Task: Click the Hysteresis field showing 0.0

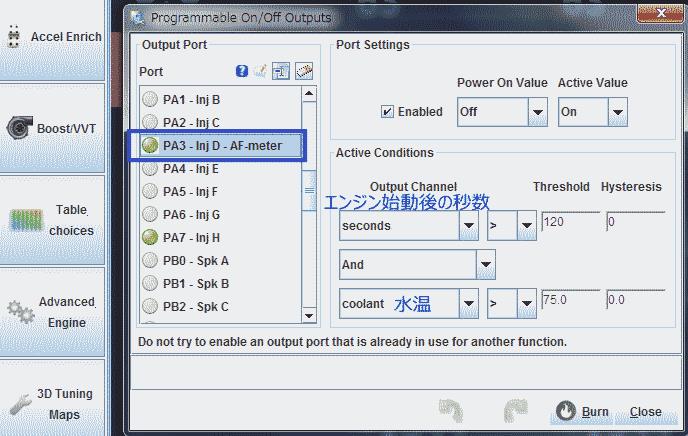Action: 635,300
